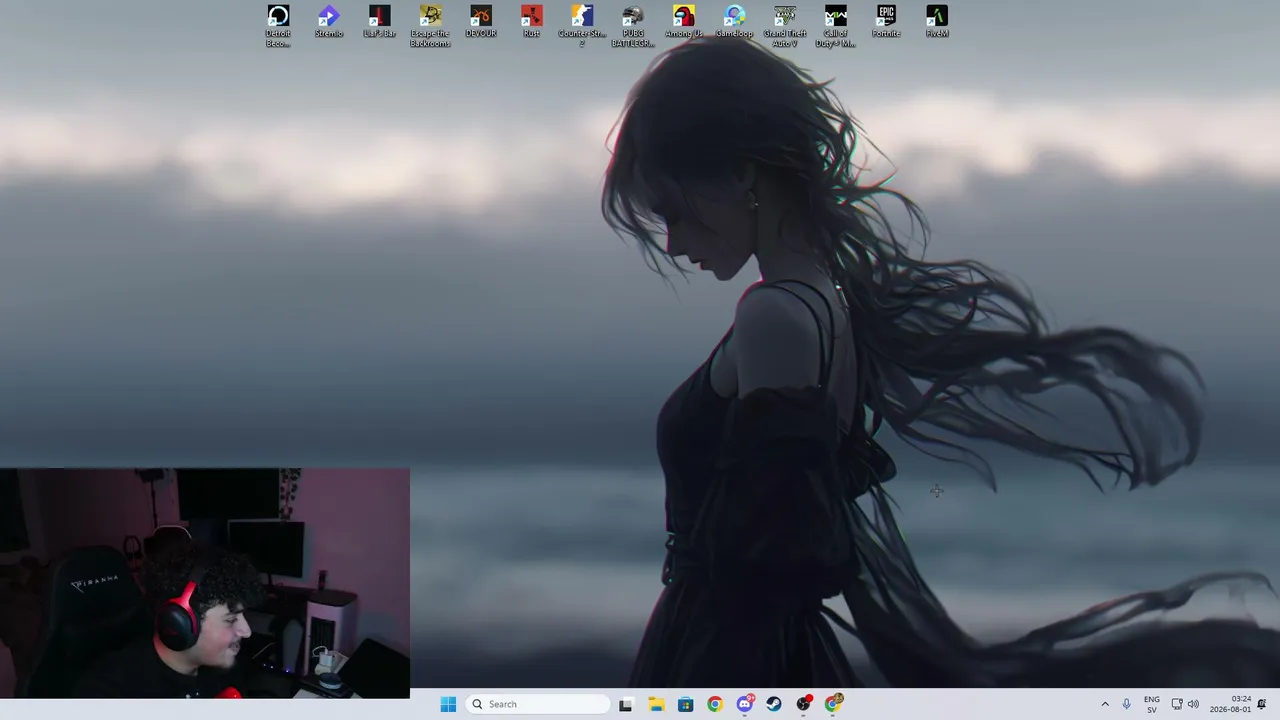The width and height of the screenshot is (1280, 720).
Task: Open Microsoft Store from the taskbar
Action: click(x=685, y=704)
